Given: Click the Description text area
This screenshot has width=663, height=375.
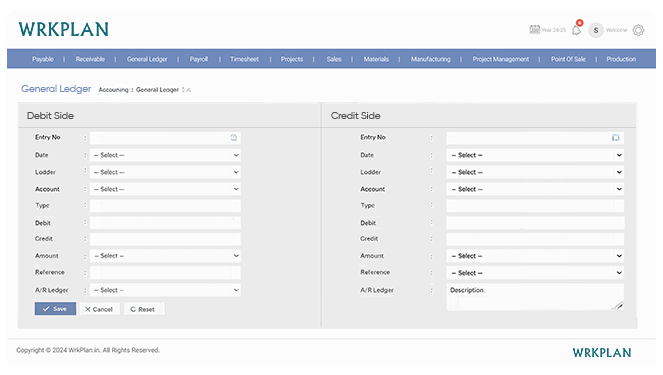Looking at the screenshot, I should pos(535,297).
